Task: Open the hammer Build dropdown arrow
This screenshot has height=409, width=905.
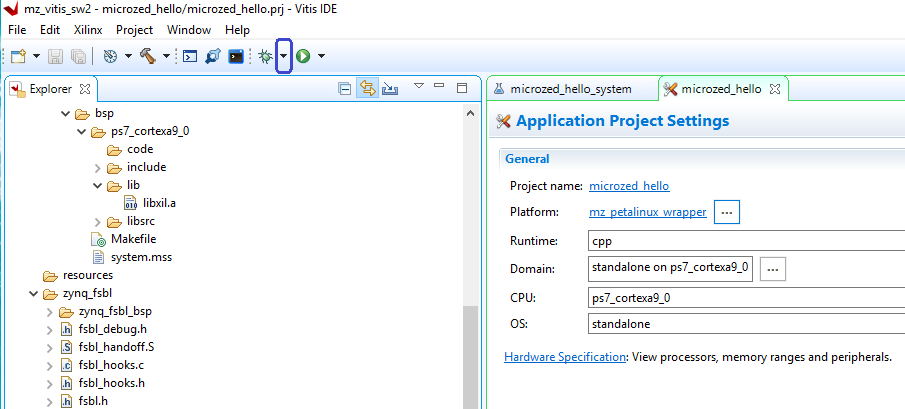Action: tap(166, 56)
